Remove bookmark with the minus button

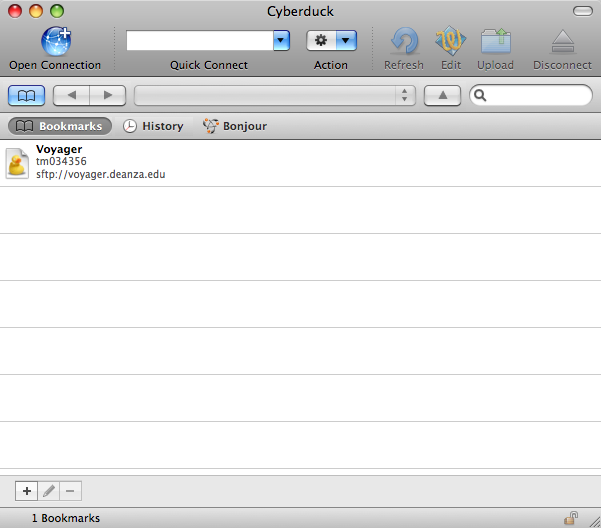(70, 491)
